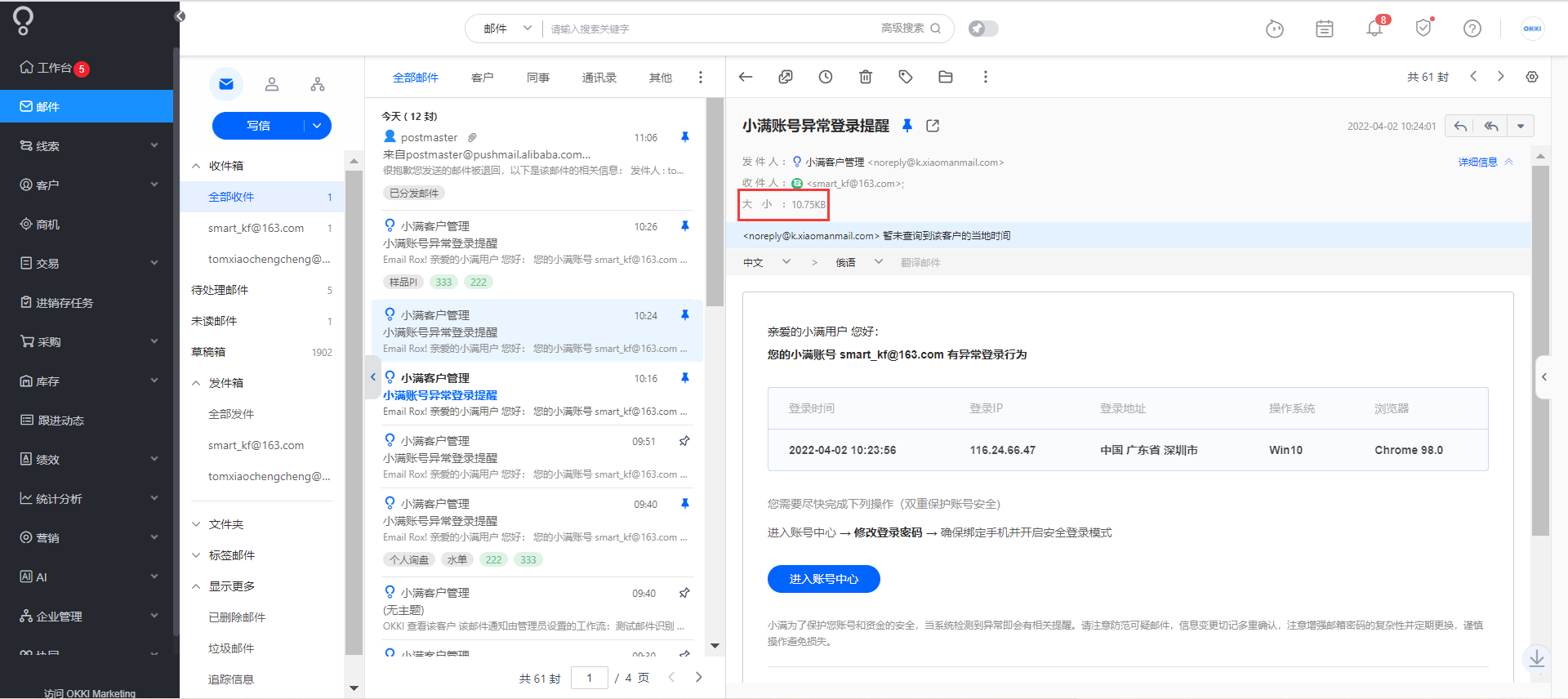Click the clock schedule icon in toolbar
The image size is (1568, 699).
pos(826,77)
